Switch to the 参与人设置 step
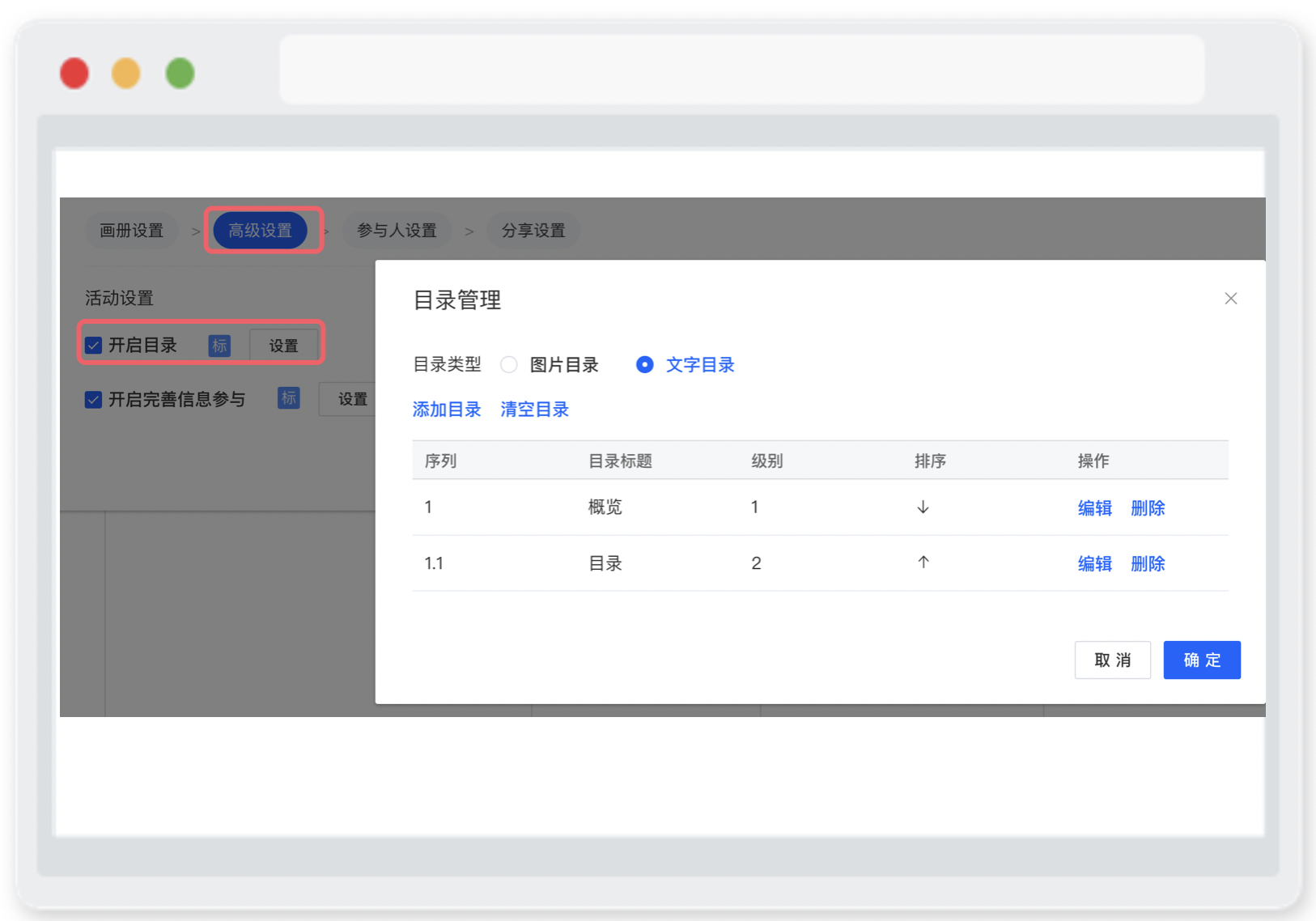Viewport: 1316px width, 921px height. pos(397,231)
